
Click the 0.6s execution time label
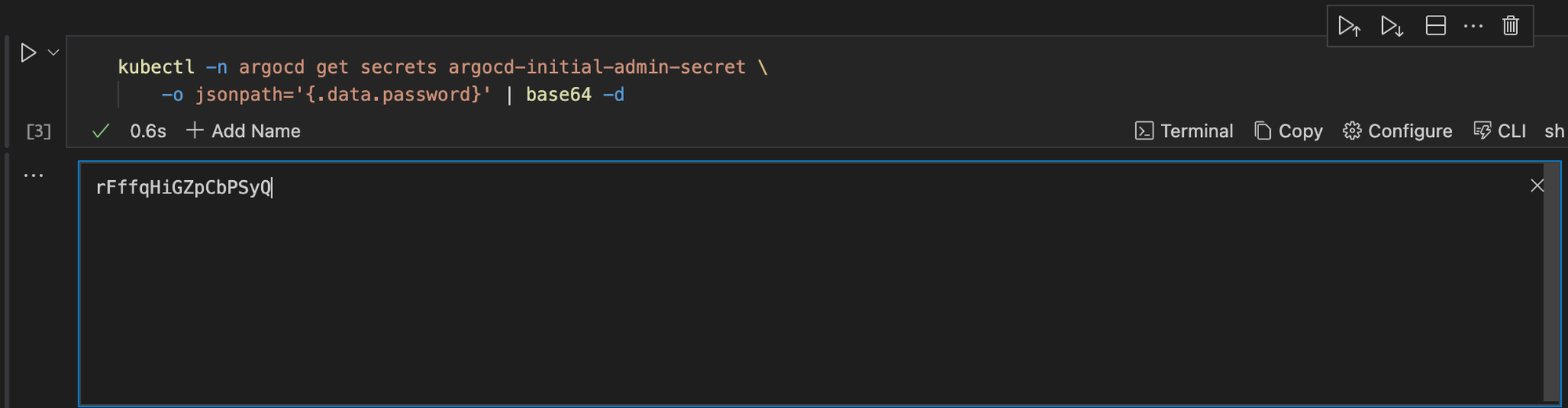tap(147, 131)
